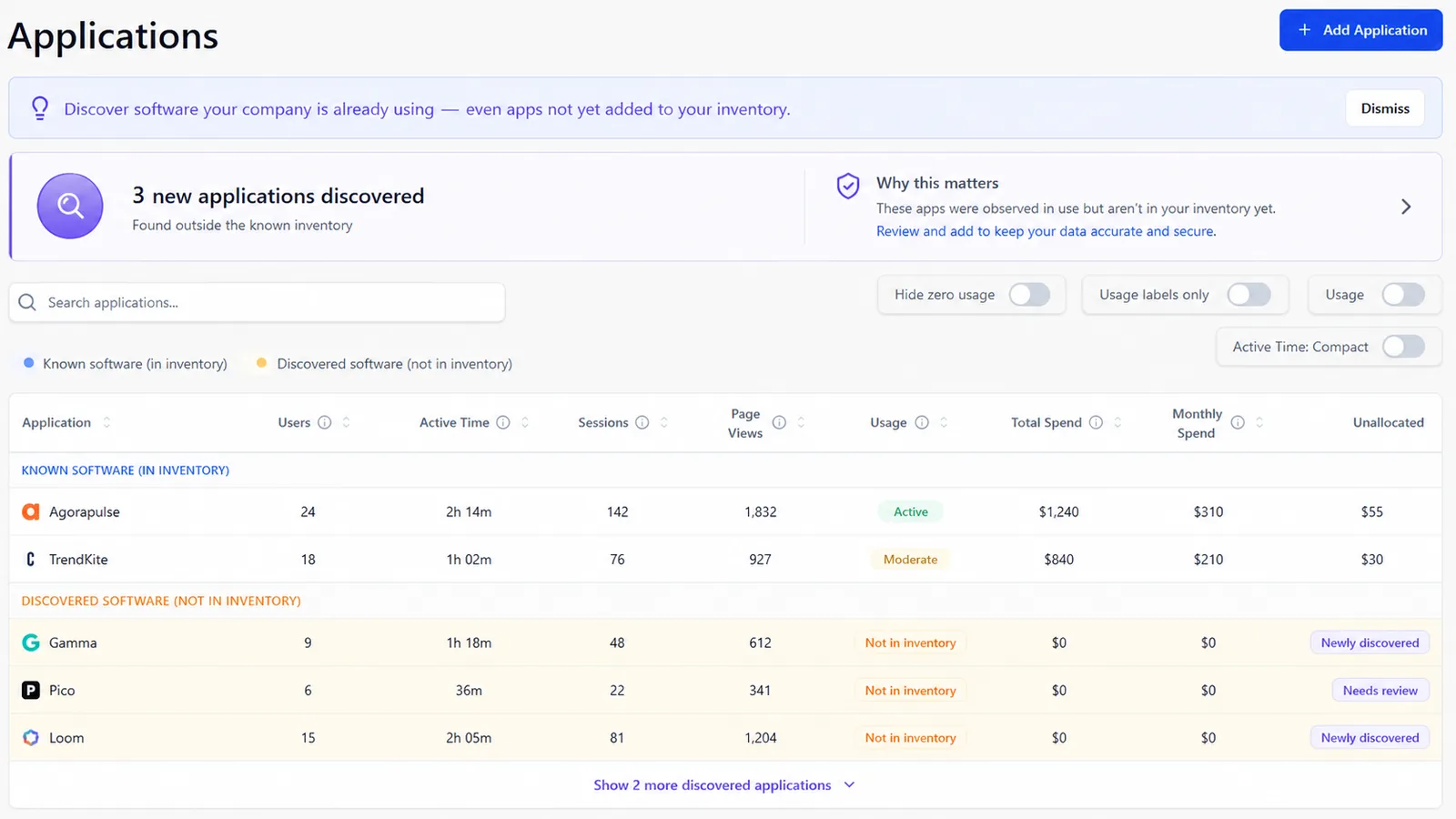Click the $1,240 total spend value
The height and width of the screenshot is (819, 1456).
1058,511
